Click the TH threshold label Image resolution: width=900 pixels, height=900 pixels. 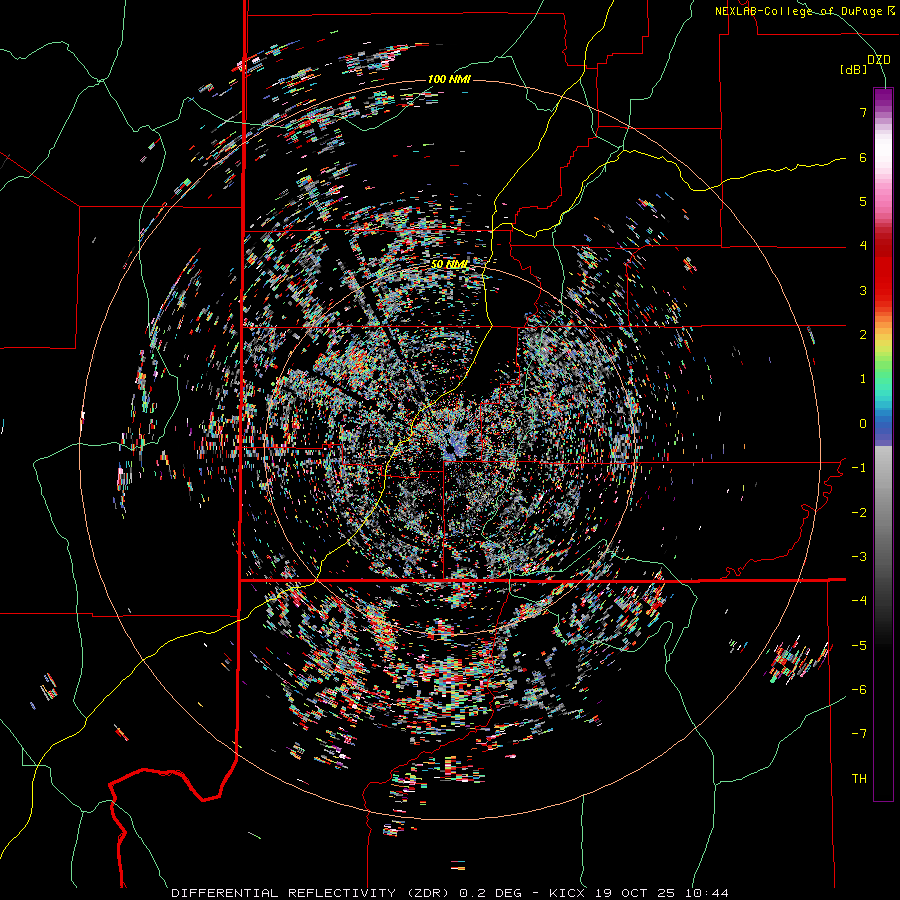859,778
